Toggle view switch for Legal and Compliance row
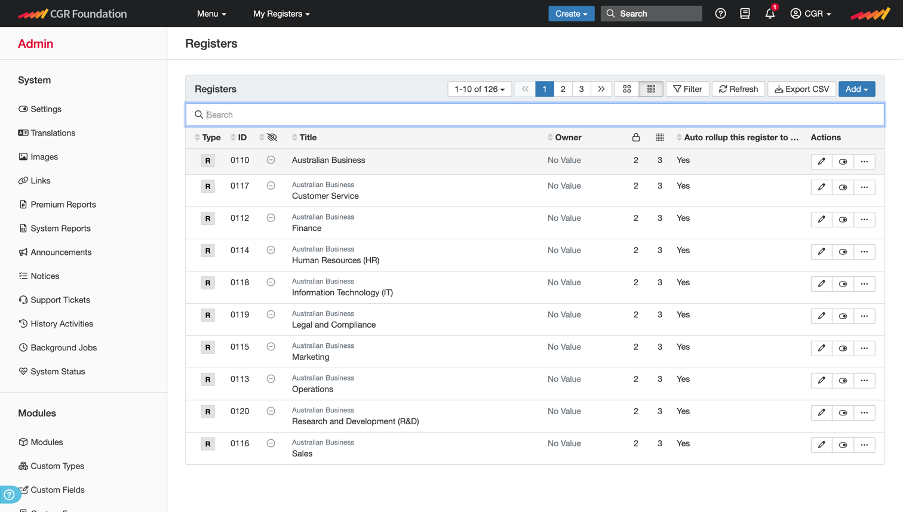The height and width of the screenshot is (512, 904). tap(843, 316)
